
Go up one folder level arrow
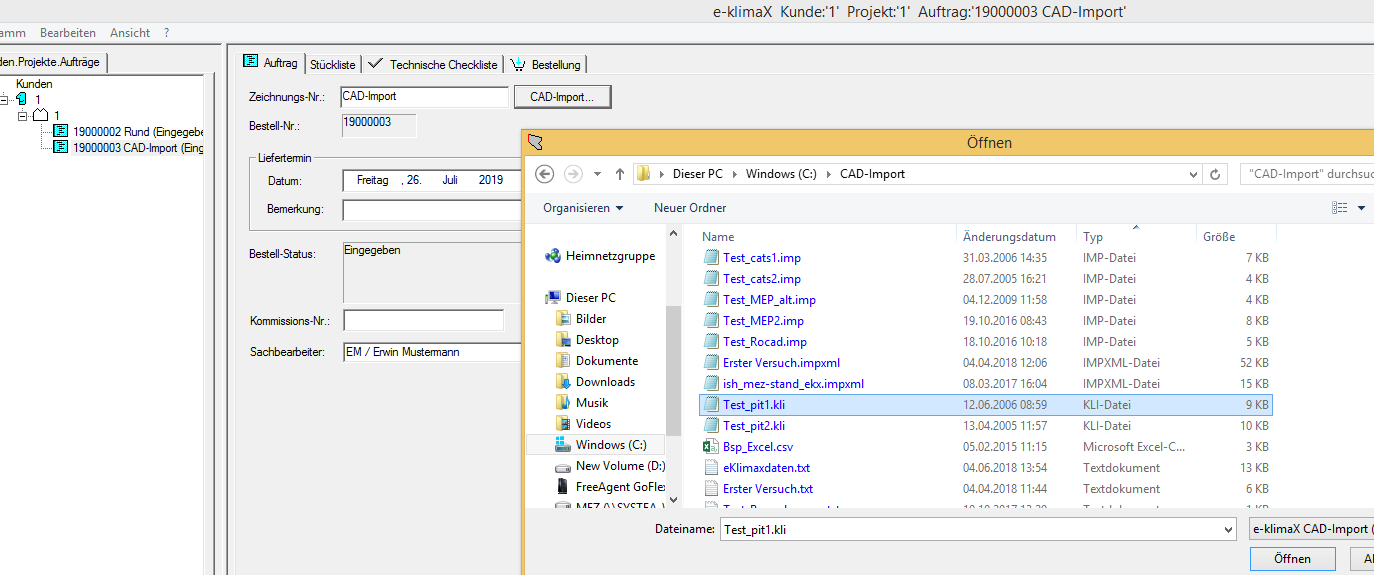click(x=620, y=174)
